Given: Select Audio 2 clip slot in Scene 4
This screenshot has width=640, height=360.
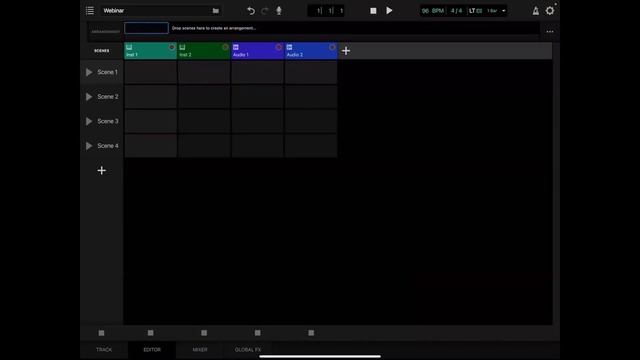Looking at the screenshot, I should tap(311, 146).
